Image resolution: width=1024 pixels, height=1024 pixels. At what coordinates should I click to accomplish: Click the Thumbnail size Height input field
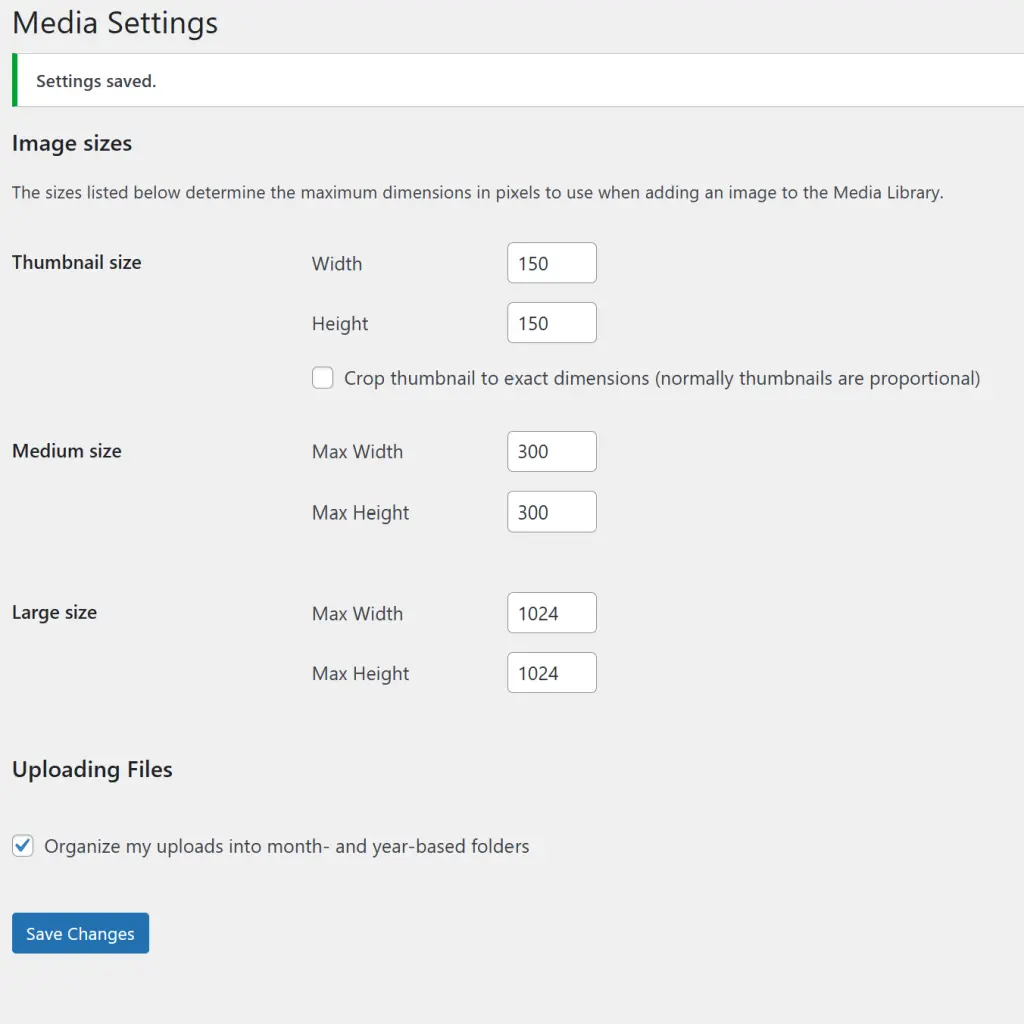point(552,323)
